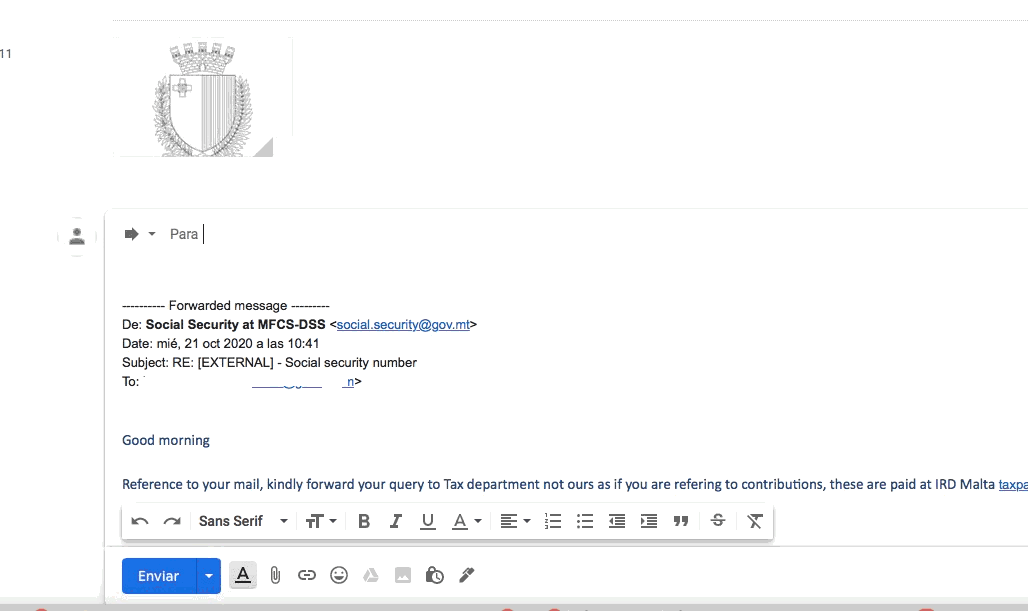
Task: Open text size dropdown
Action: (x=321, y=521)
